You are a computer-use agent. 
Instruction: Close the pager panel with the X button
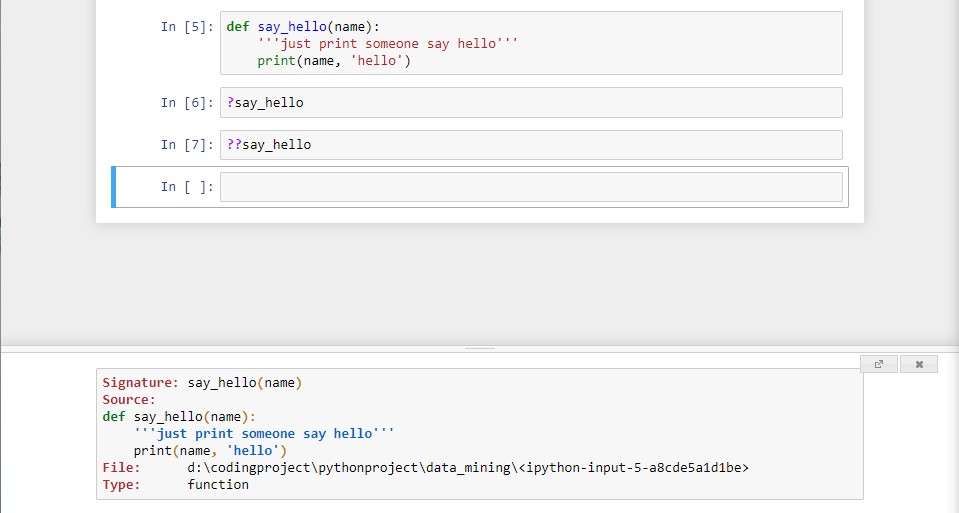[918, 364]
